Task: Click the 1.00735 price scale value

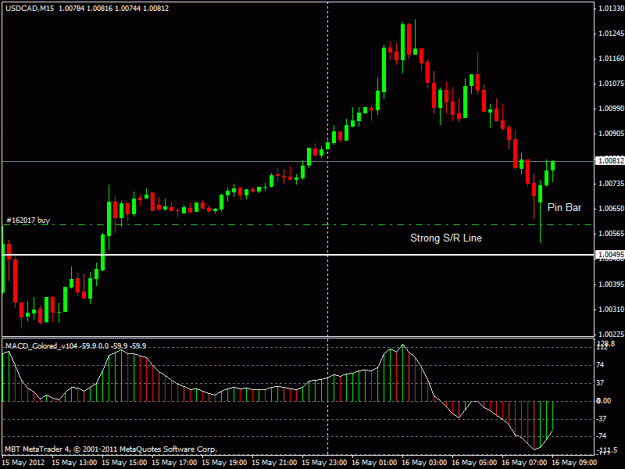Action: point(611,183)
